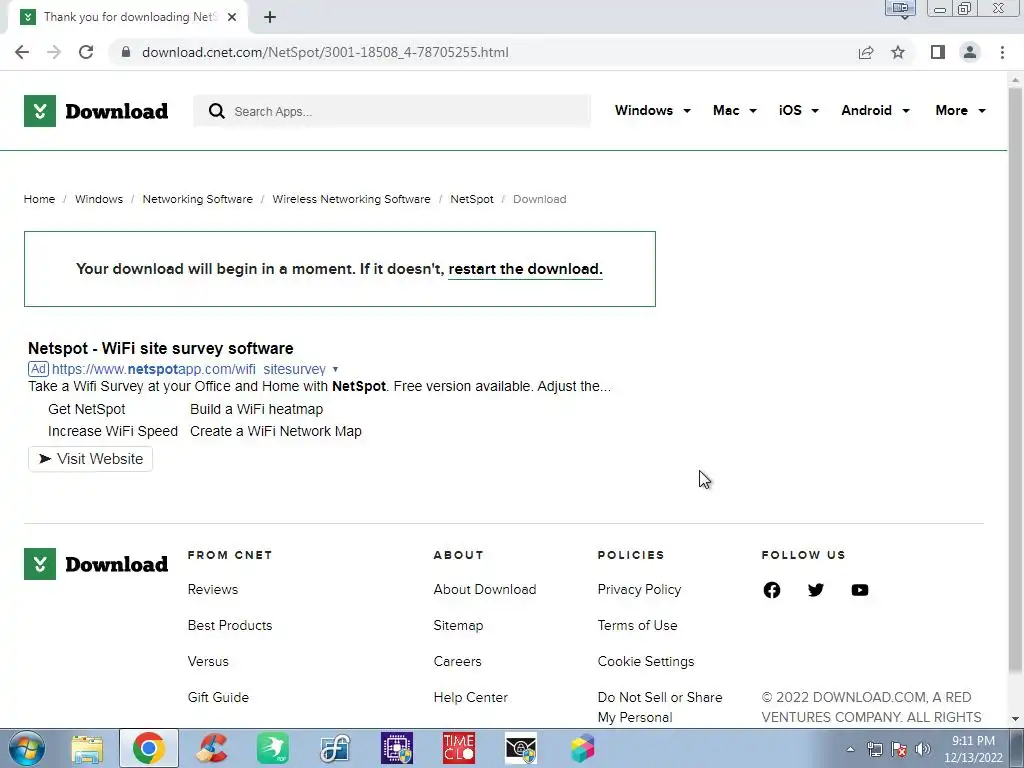Screen dimensions: 1024x768
Task: Open Reviews footer link
Action: pyautogui.click(x=213, y=590)
